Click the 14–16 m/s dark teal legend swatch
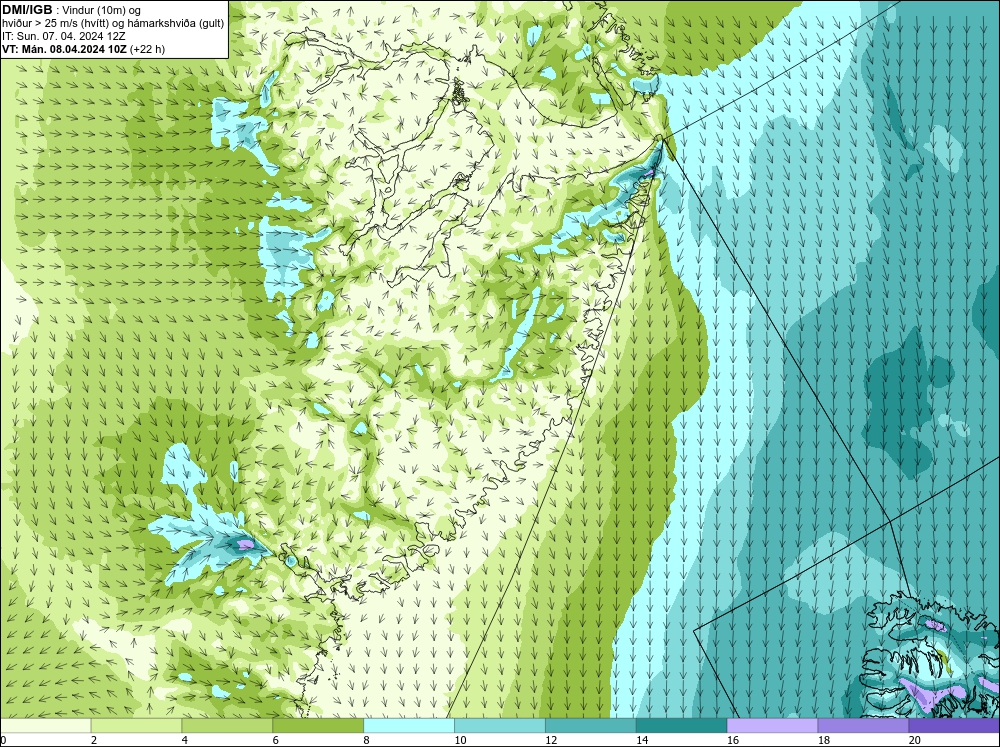1000x747 pixels. tap(681, 726)
